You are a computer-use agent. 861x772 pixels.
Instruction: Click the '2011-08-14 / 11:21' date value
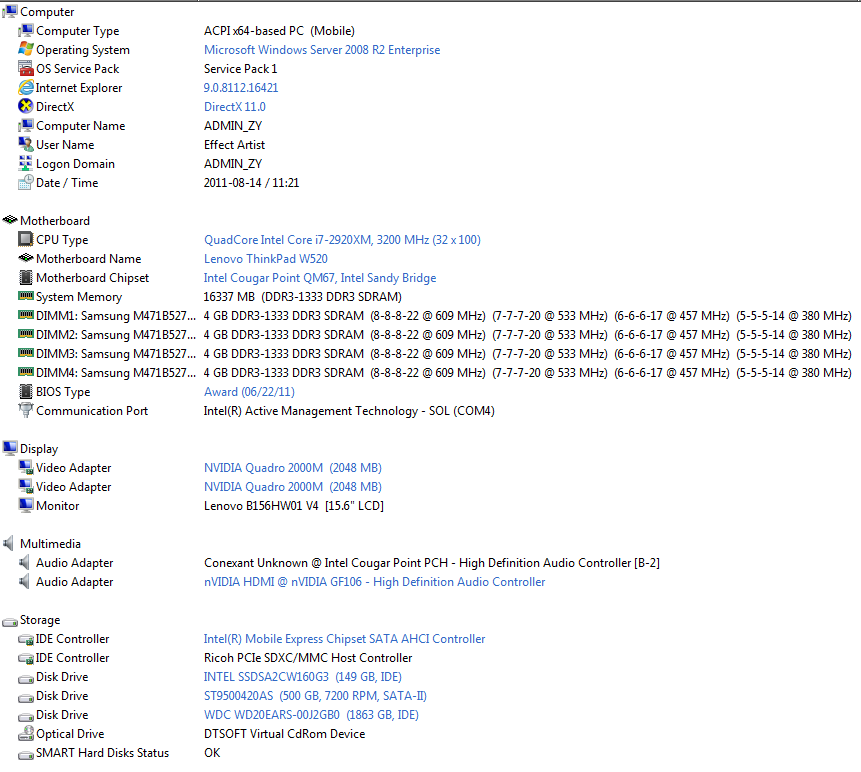(251, 183)
